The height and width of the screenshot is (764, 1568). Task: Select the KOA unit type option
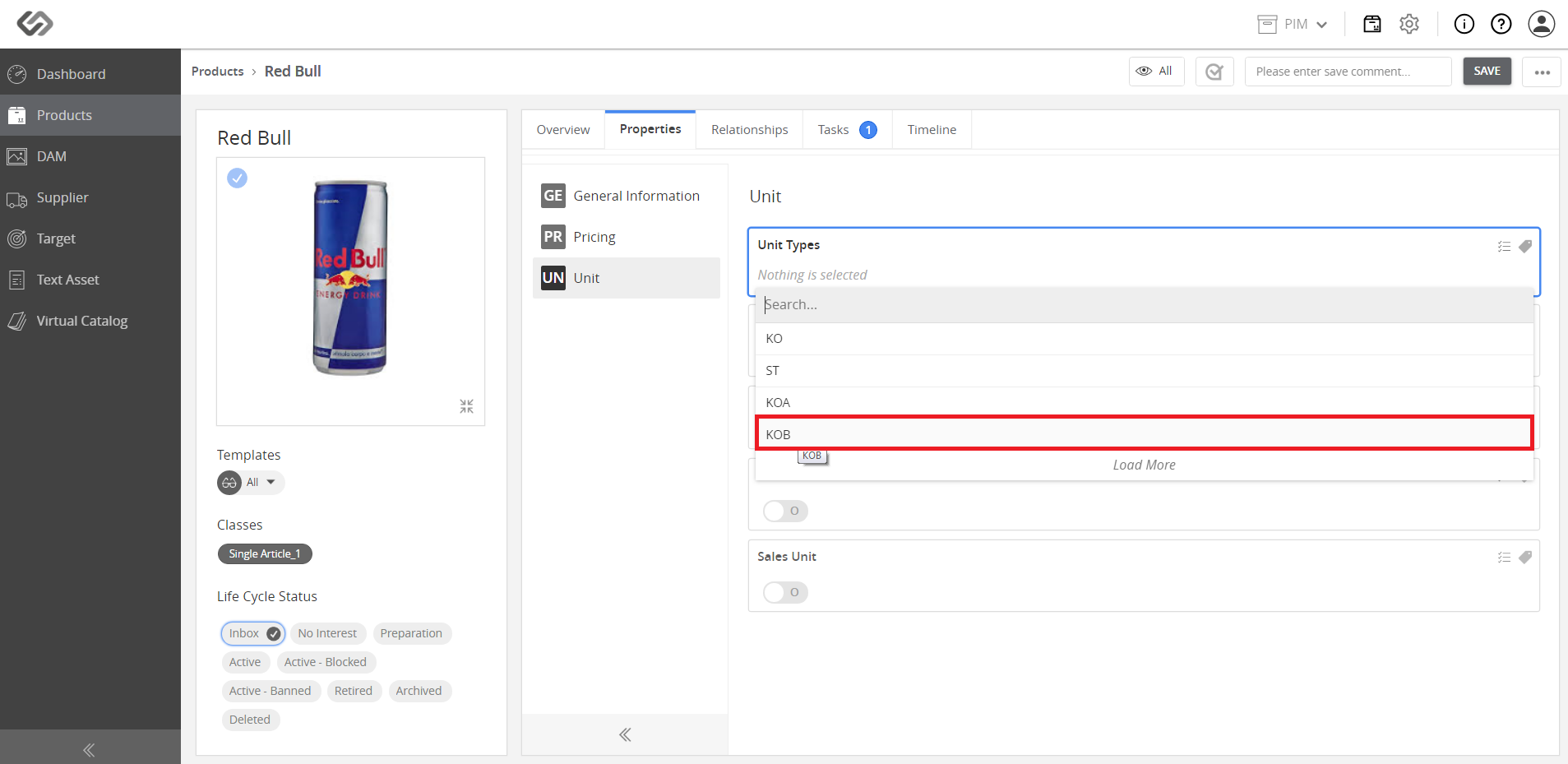[1145, 403]
